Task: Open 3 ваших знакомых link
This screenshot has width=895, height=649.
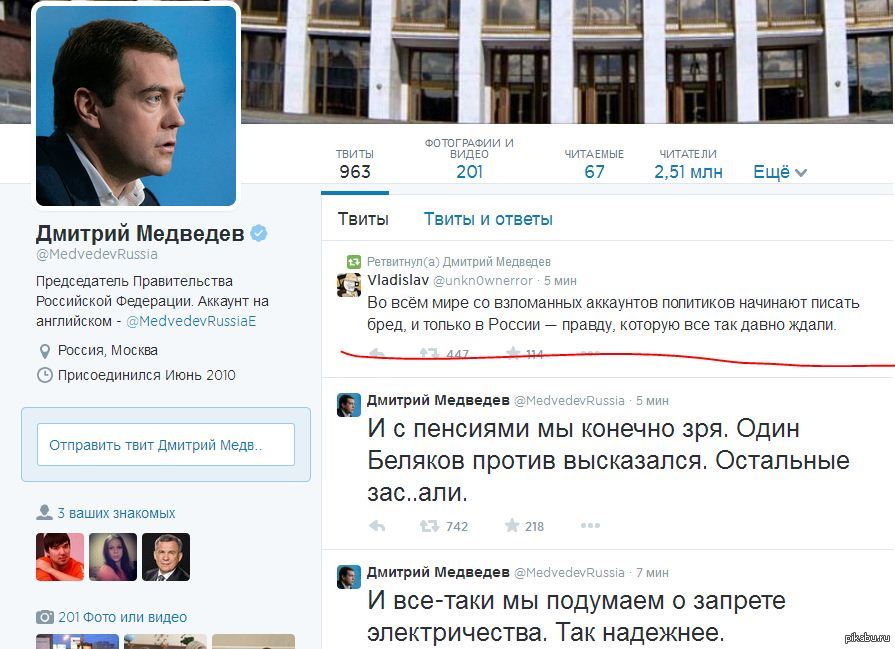Action: [116, 513]
